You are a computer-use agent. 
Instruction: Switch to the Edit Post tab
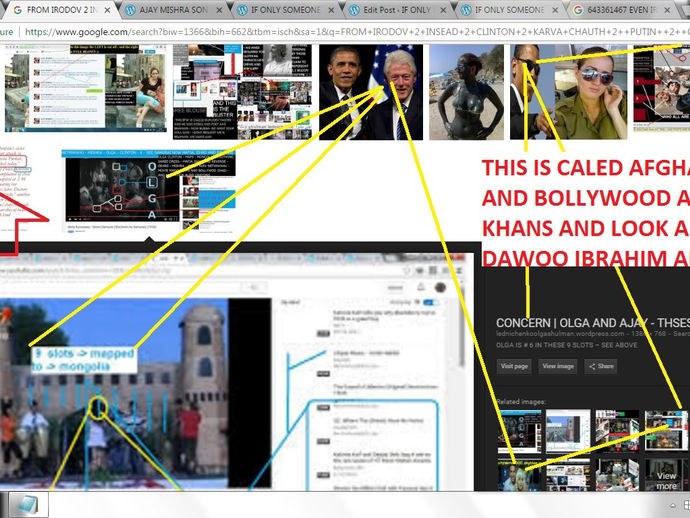(397, 10)
